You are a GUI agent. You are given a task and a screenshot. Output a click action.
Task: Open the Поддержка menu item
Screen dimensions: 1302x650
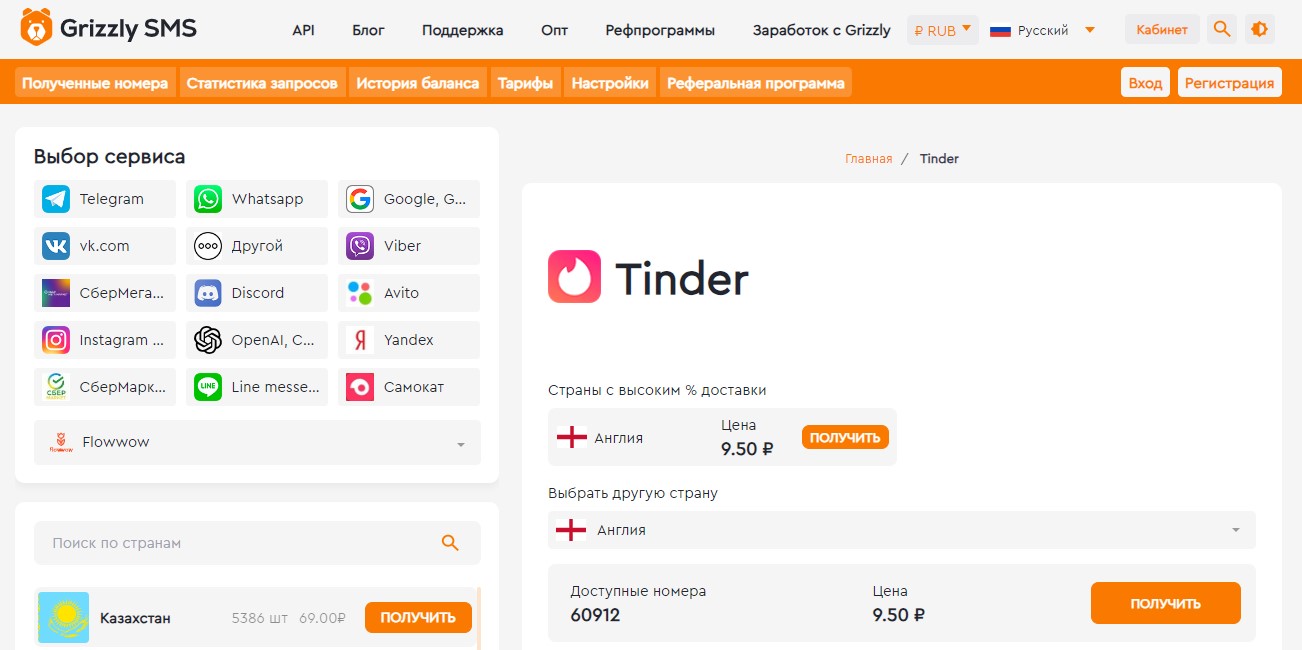[x=463, y=30]
